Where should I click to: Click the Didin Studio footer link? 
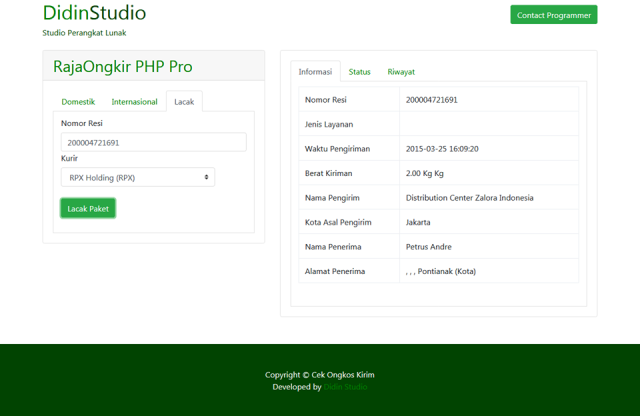pyautogui.click(x=345, y=387)
